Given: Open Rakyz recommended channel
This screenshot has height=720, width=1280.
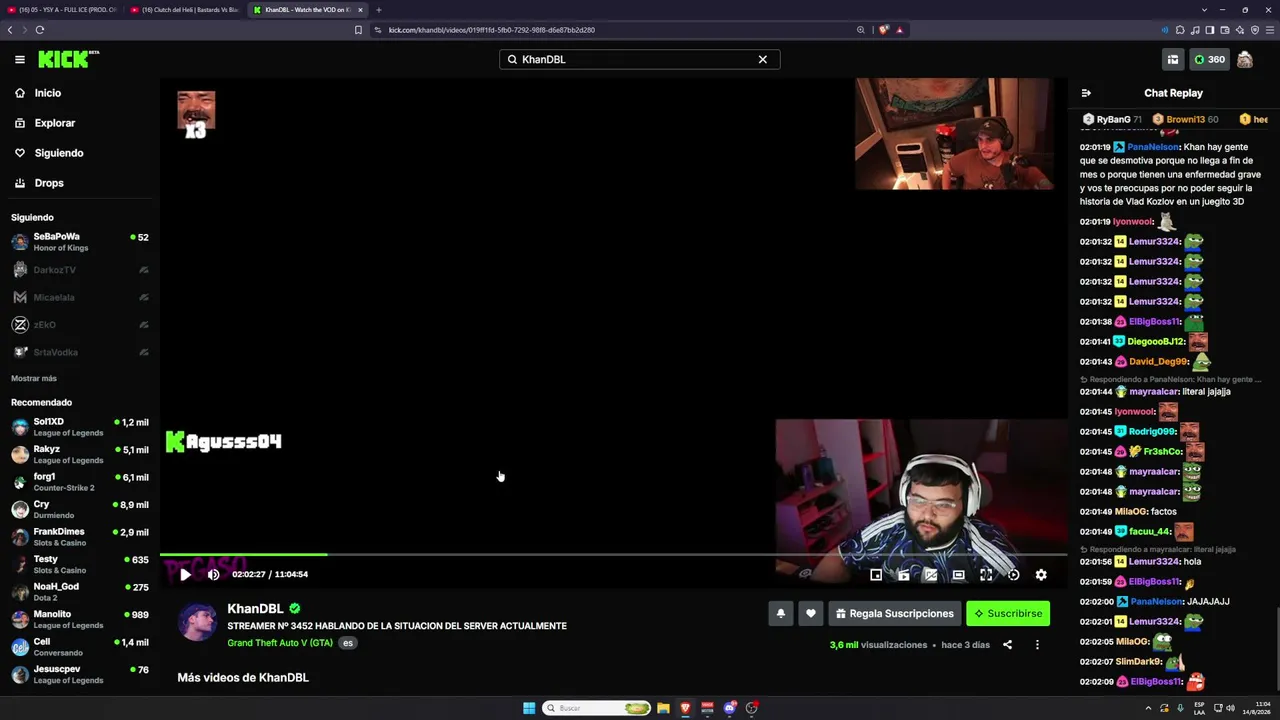Looking at the screenshot, I should pos(80,454).
